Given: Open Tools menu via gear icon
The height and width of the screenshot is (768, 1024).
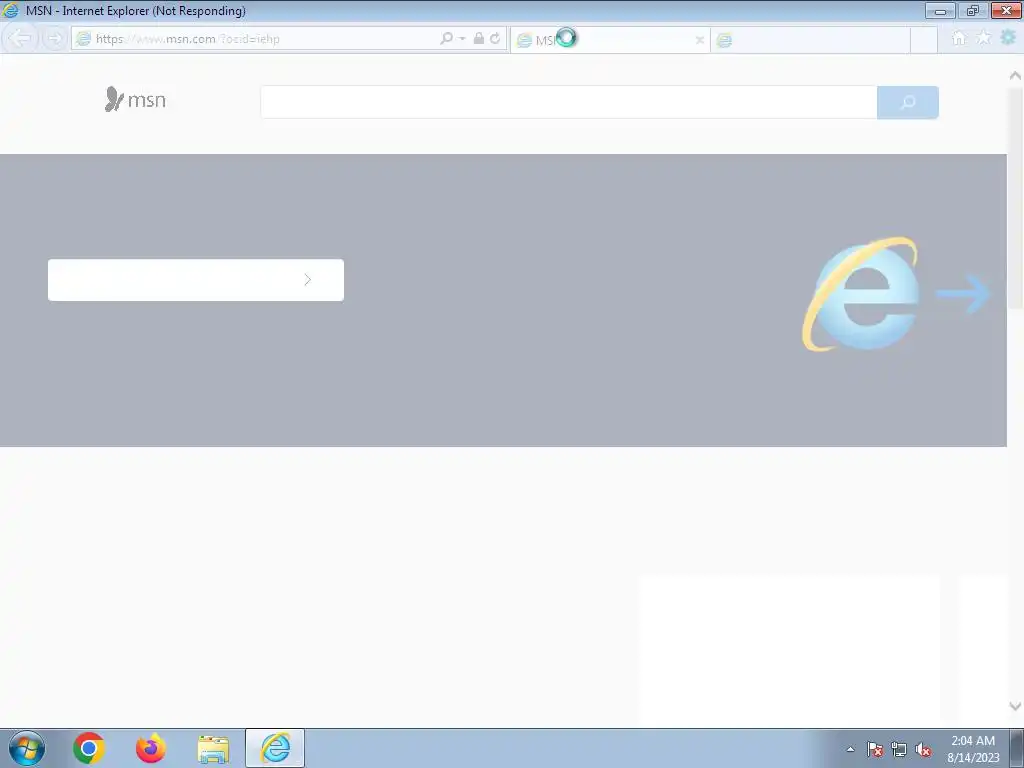Looking at the screenshot, I should click(1008, 38).
